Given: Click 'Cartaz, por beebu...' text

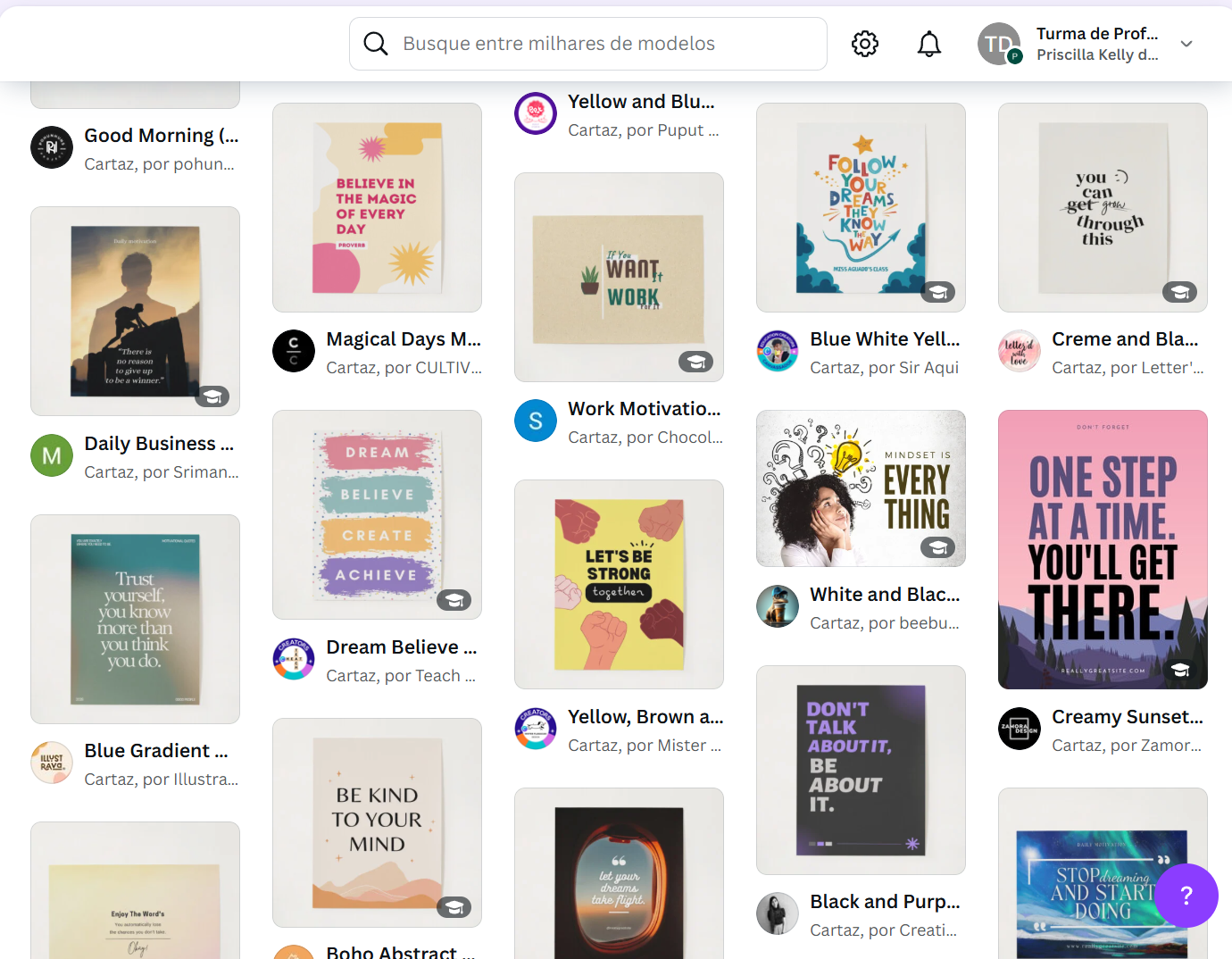Looking at the screenshot, I should (885, 623).
